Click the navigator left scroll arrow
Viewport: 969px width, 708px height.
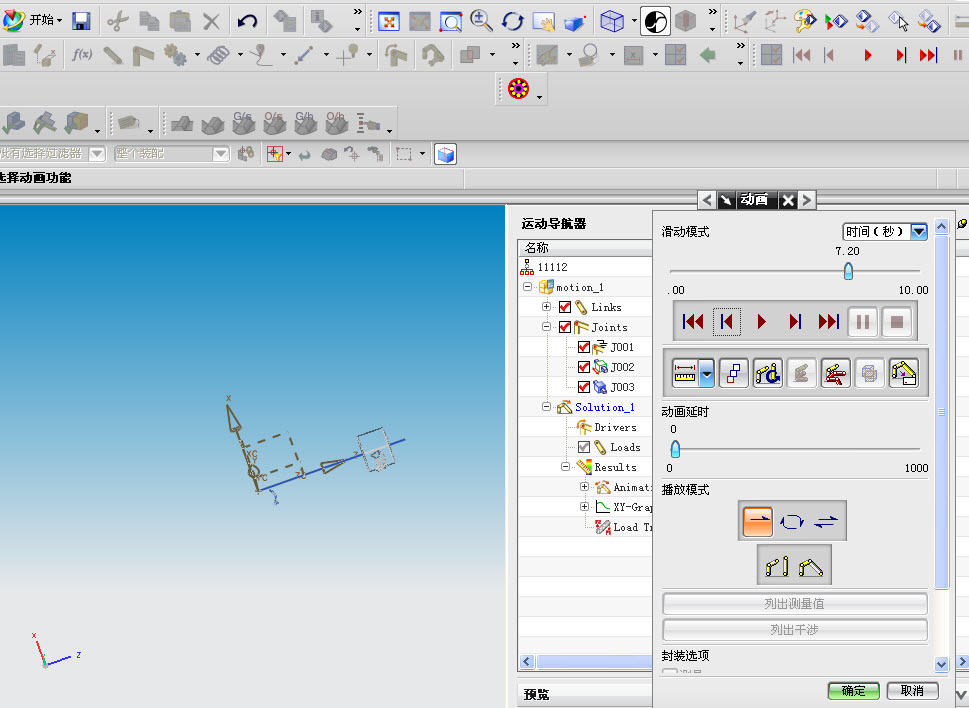tap(527, 662)
